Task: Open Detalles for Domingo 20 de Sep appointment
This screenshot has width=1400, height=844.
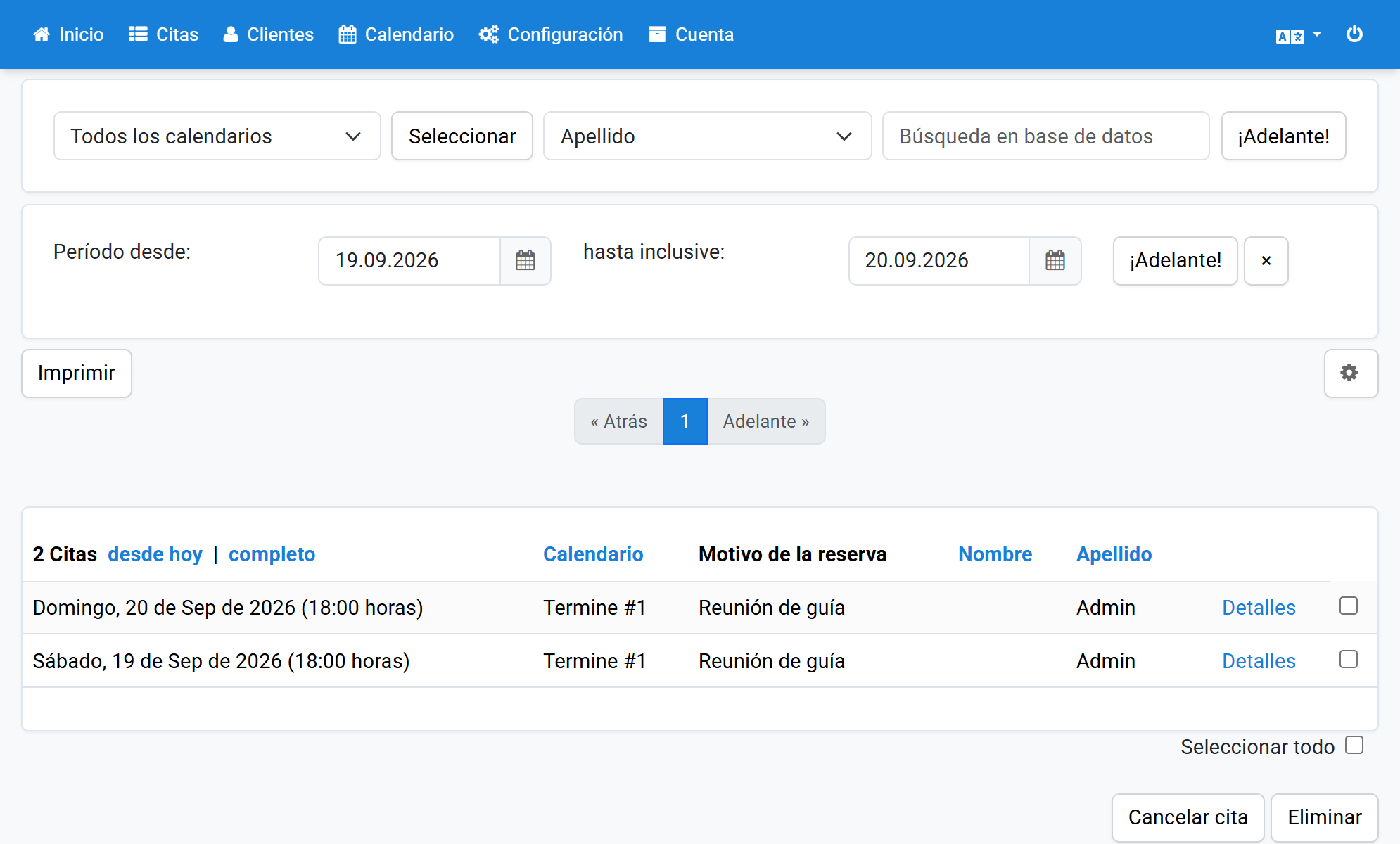Action: click(x=1259, y=608)
